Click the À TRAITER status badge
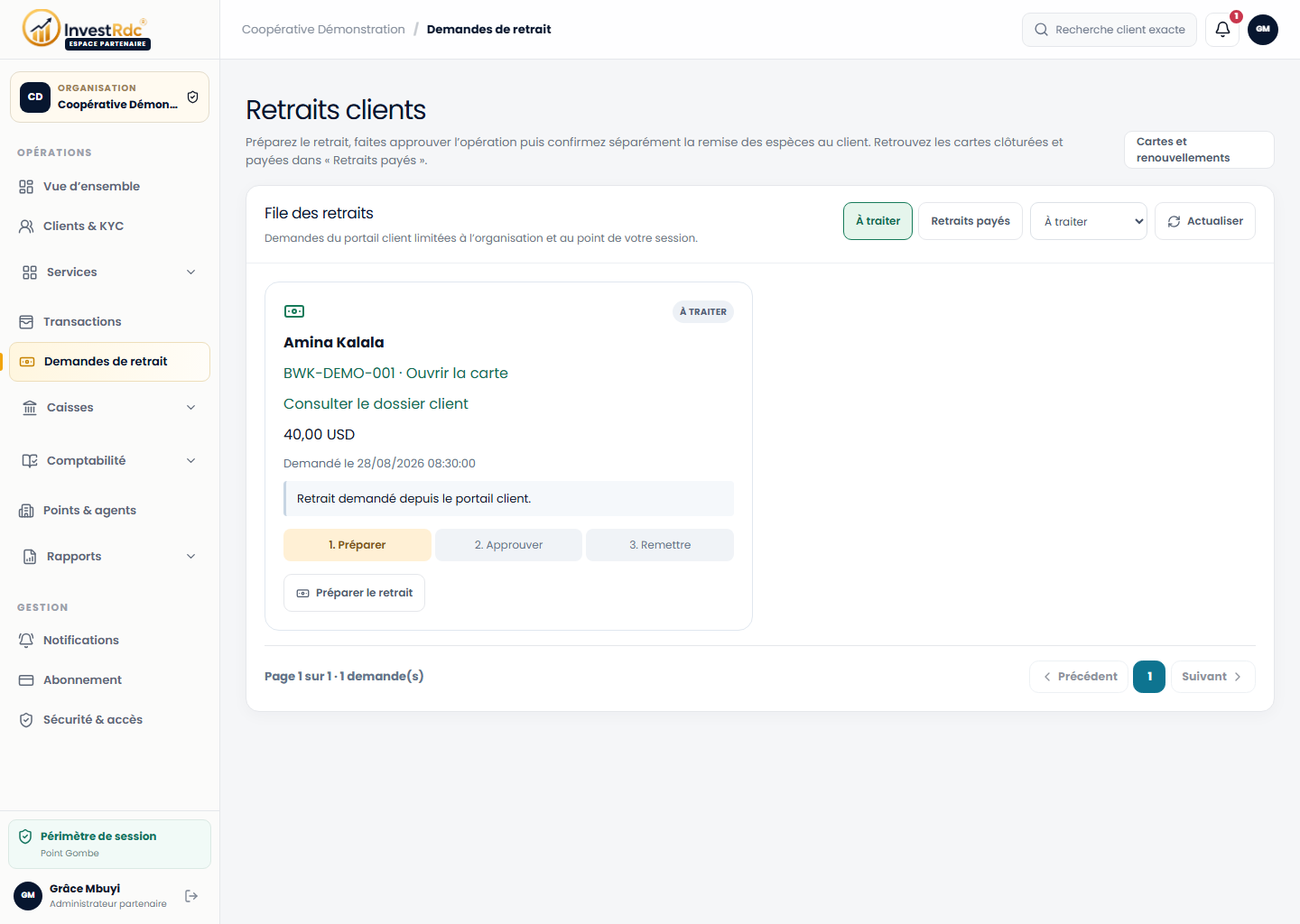This screenshot has width=1300, height=924. click(703, 312)
